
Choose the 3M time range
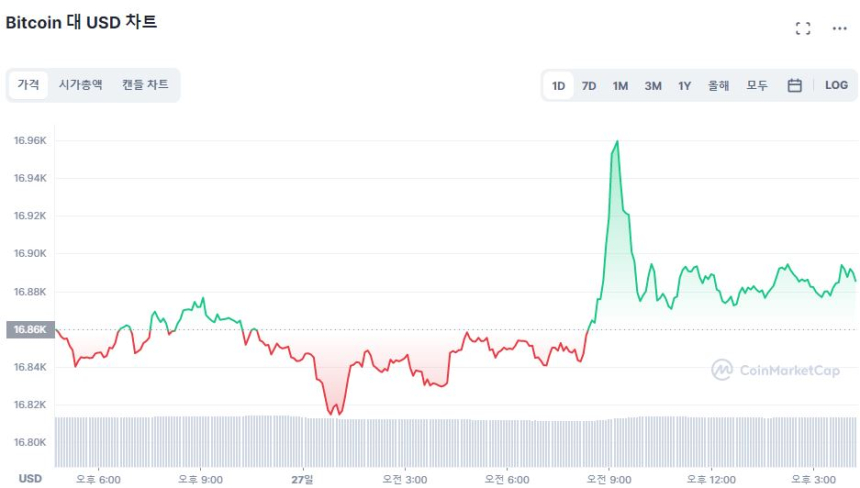(653, 86)
